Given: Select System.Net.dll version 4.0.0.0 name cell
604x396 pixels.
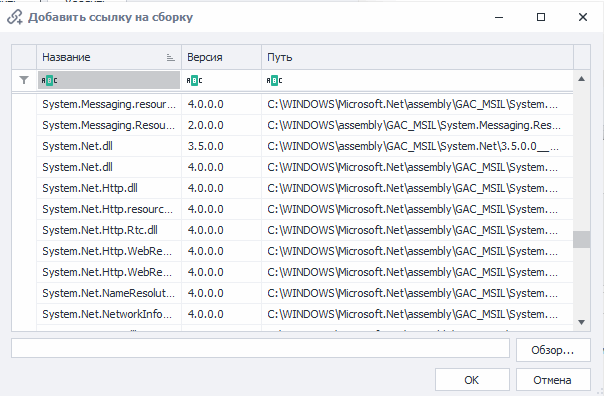Looking at the screenshot, I should [x=109, y=167].
